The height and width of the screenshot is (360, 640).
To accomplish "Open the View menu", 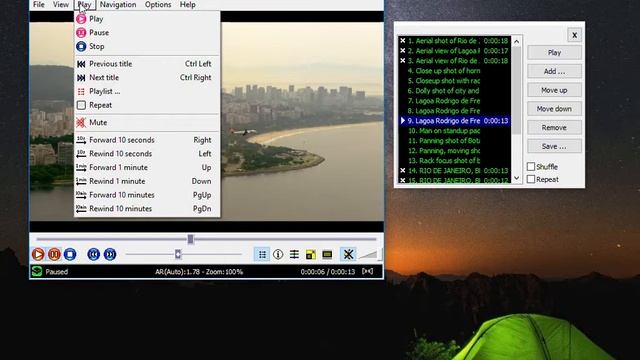I will [61, 4].
